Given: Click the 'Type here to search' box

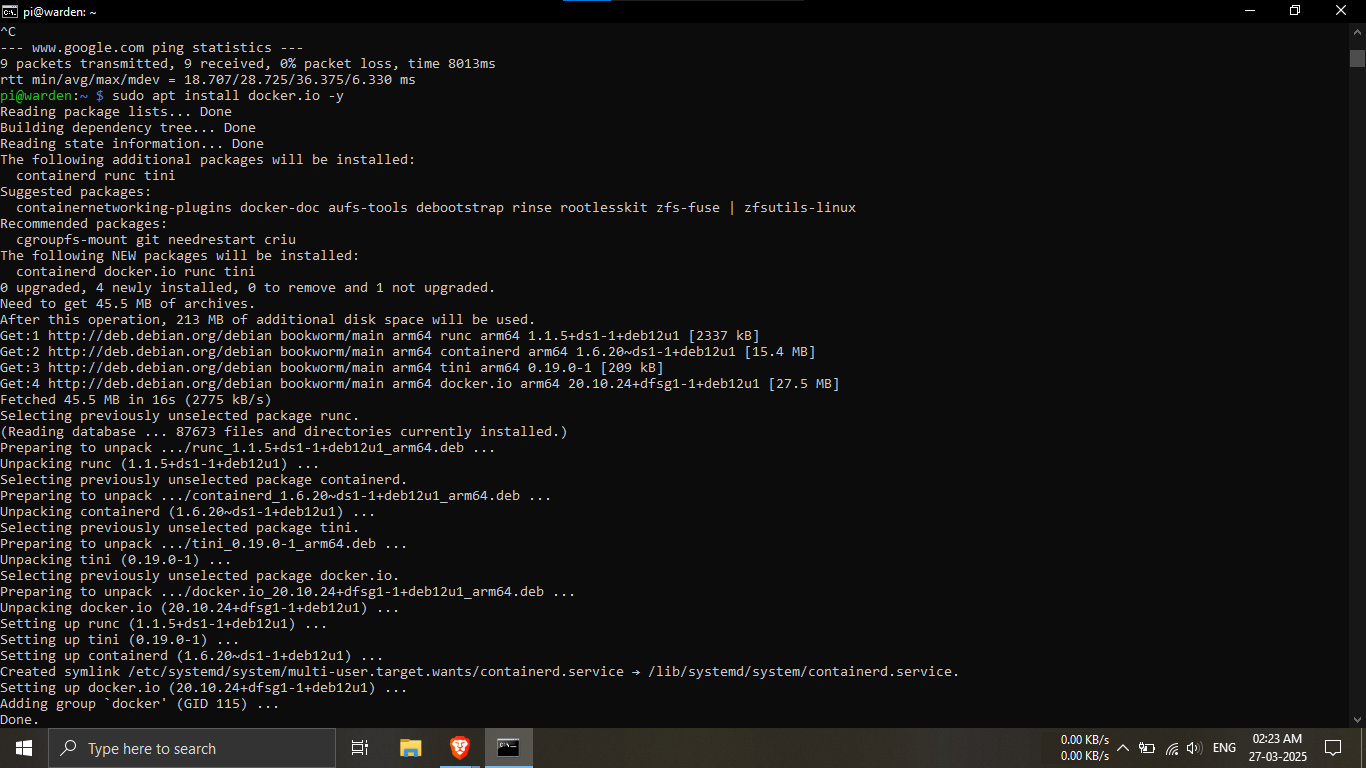Looking at the screenshot, I should pyautogui.click(x=190, y=748).
